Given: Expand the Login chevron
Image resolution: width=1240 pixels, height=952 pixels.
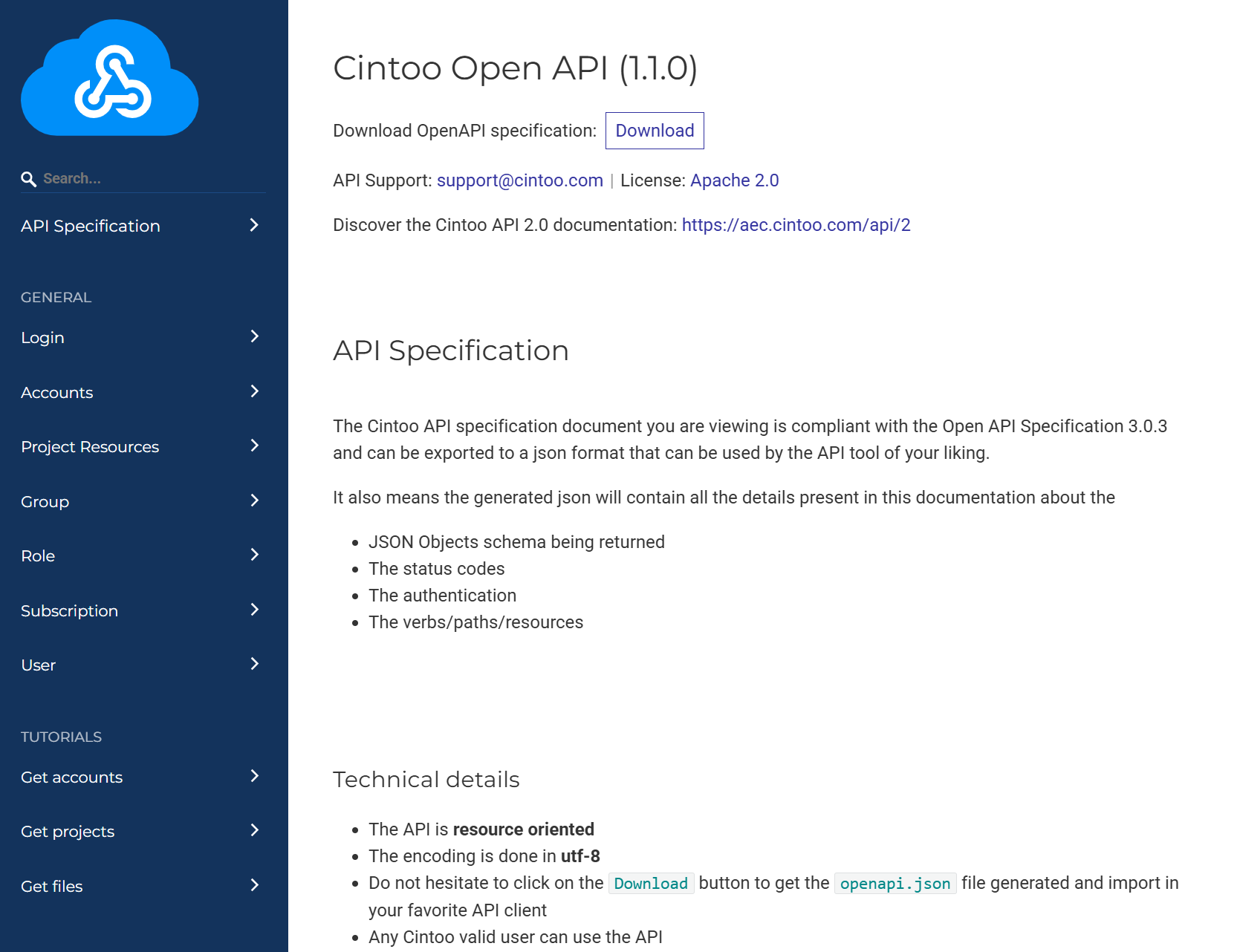Looking at the screenshot, I should tap(254, 336).
